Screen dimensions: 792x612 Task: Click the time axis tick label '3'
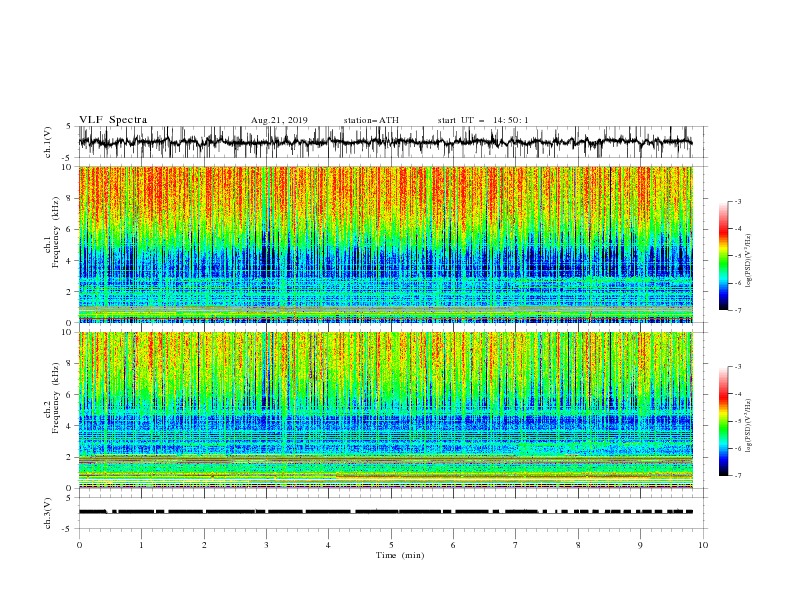(x=266, y=545)
